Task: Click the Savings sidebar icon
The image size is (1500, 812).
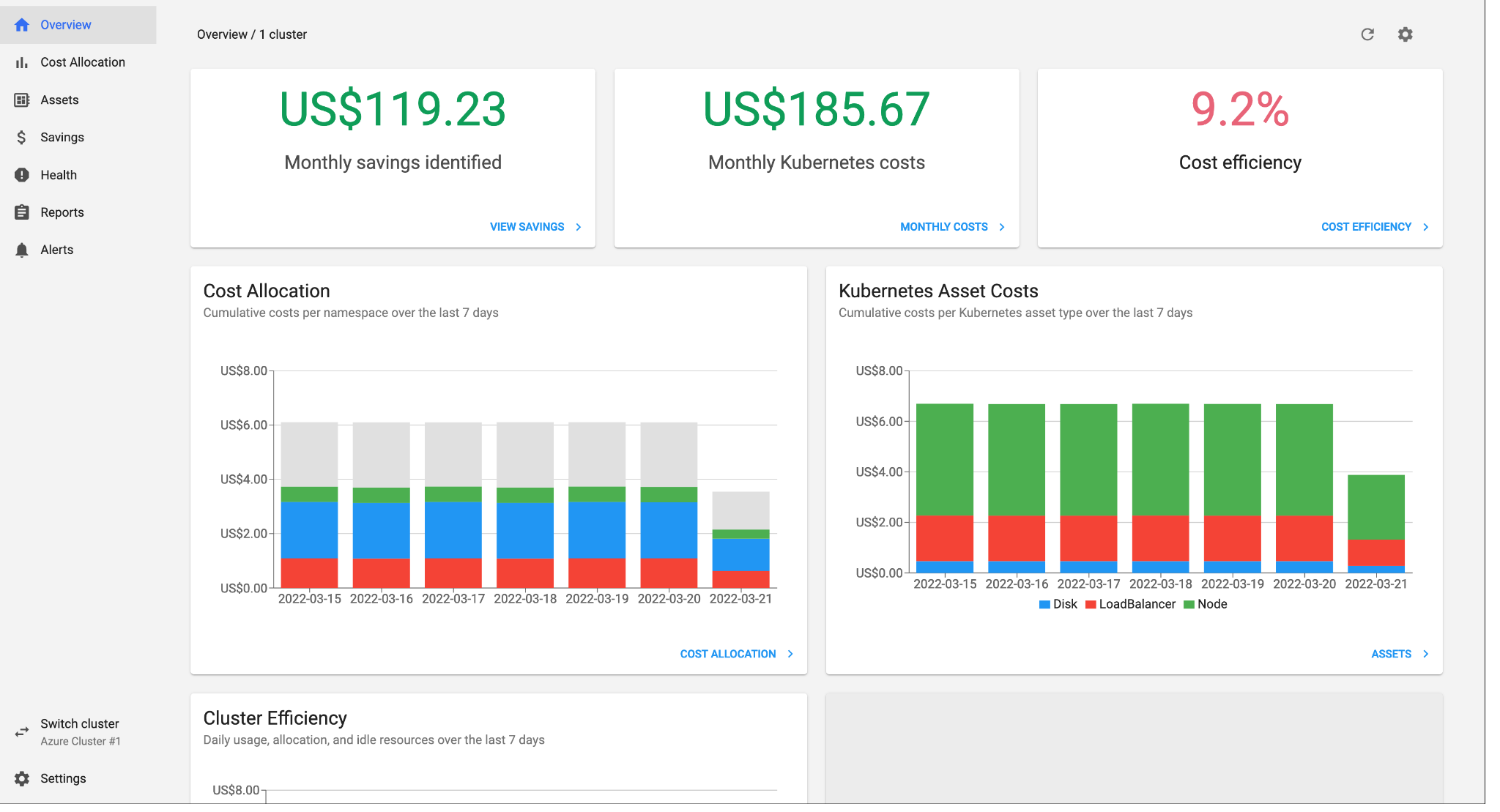Action: tap(22, 137)
